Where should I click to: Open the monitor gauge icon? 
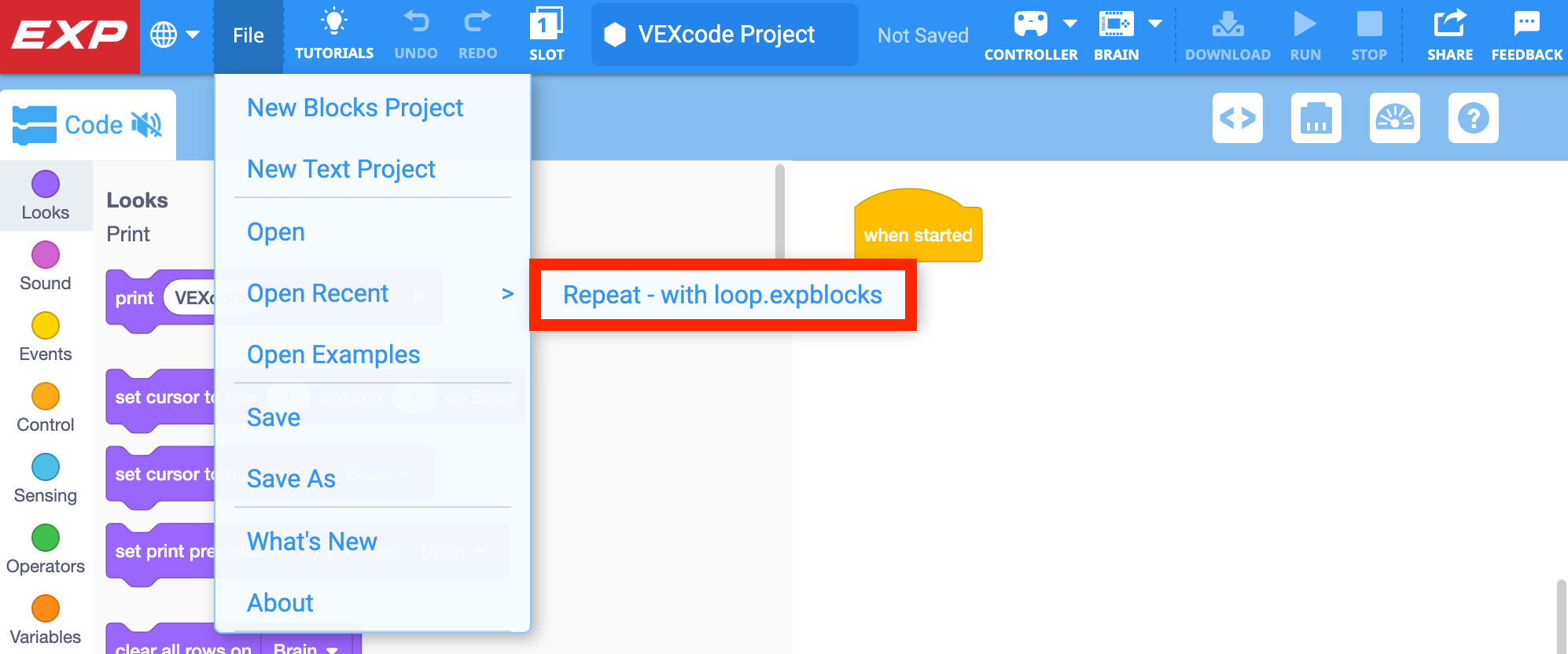[x=1395, y=118]
